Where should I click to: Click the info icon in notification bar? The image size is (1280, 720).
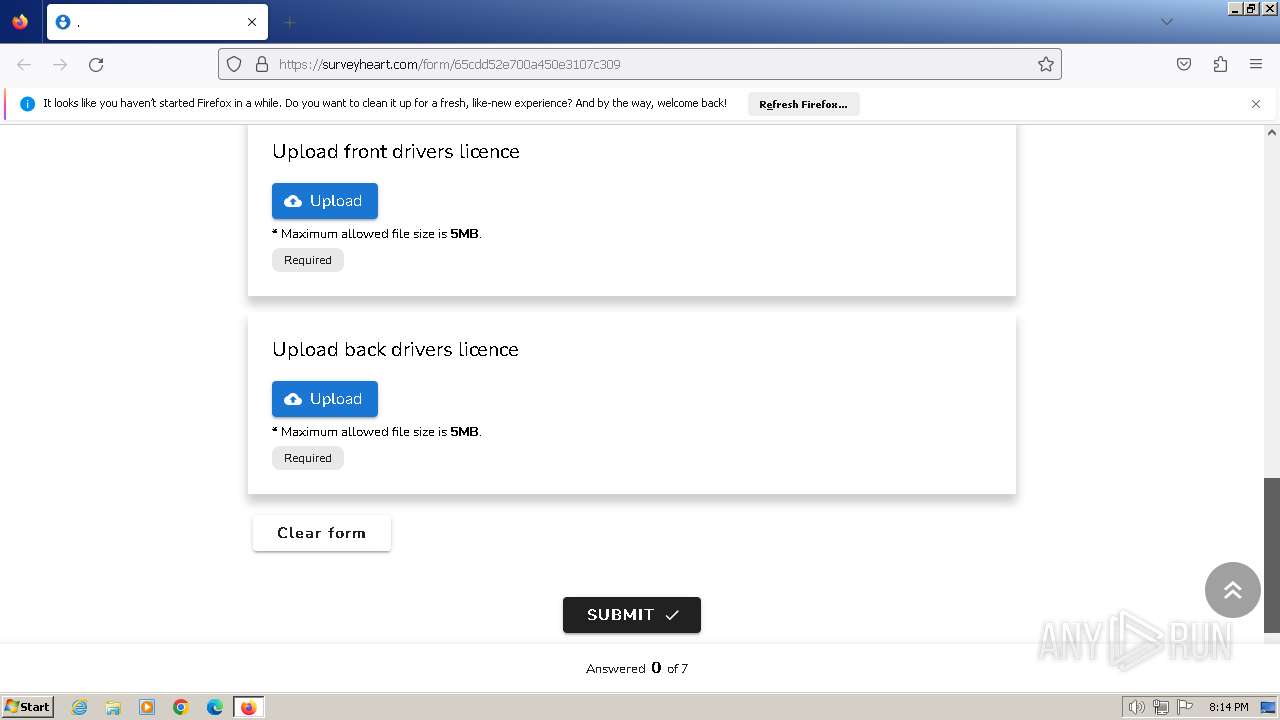(27, 104)
